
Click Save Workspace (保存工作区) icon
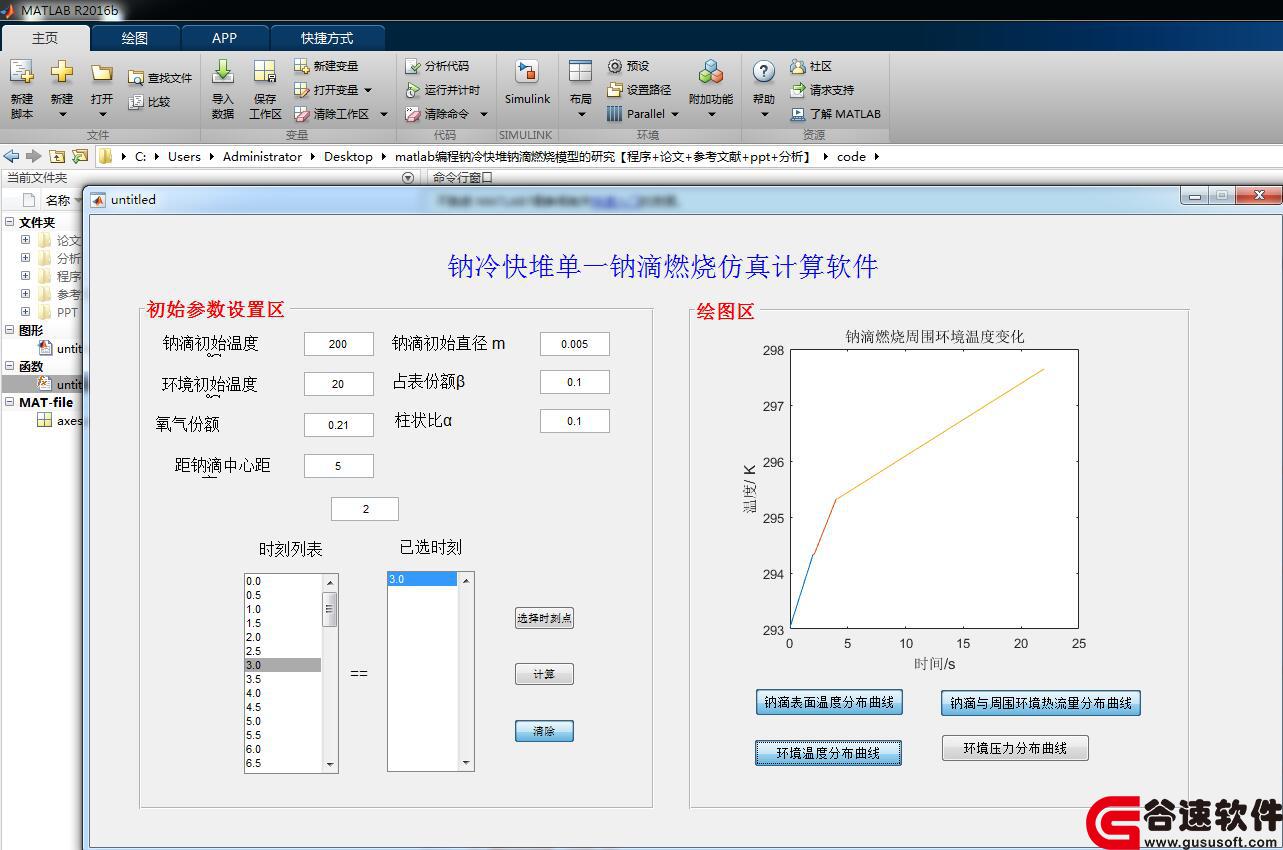pos(265,72)
